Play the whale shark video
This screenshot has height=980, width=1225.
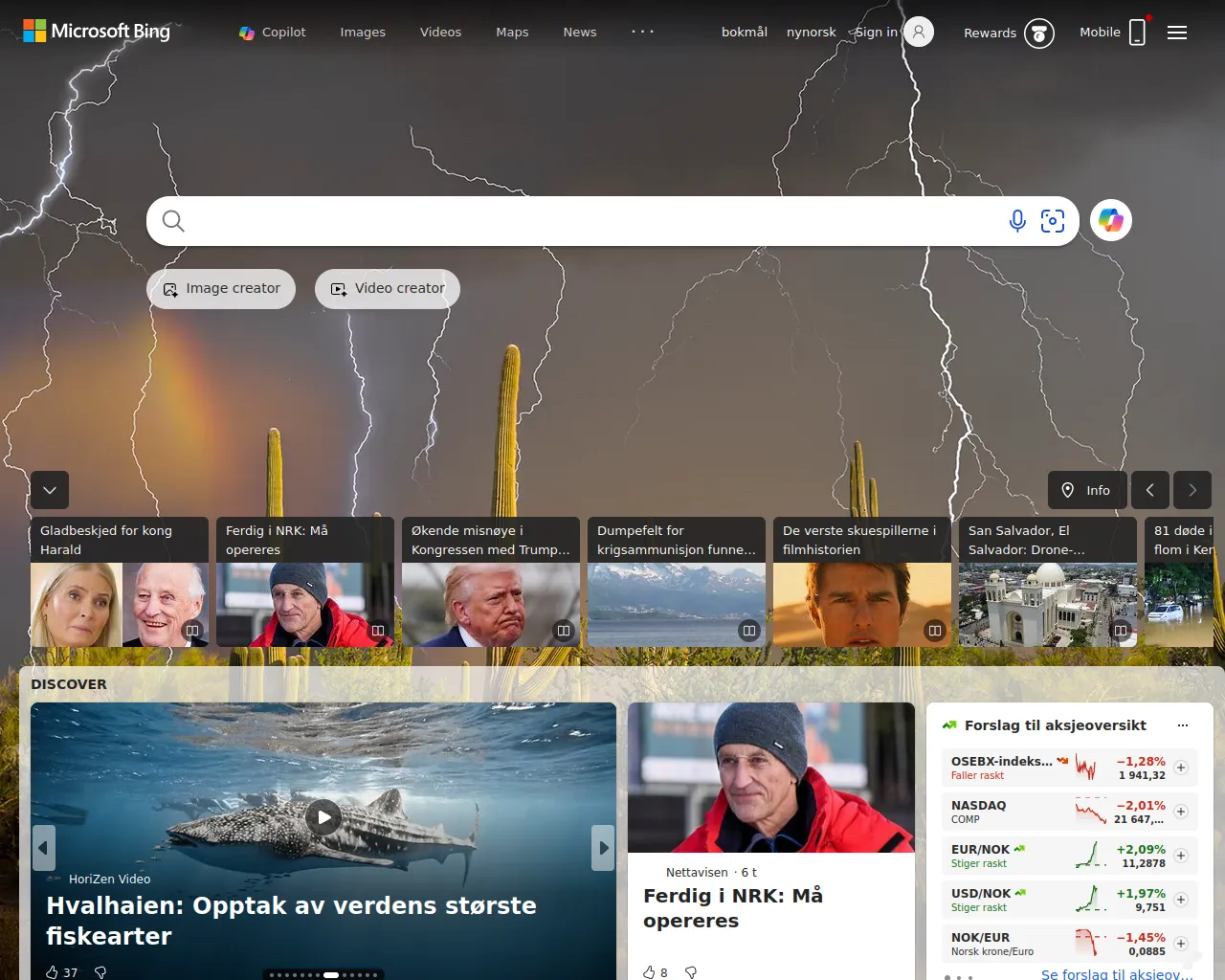323,817
